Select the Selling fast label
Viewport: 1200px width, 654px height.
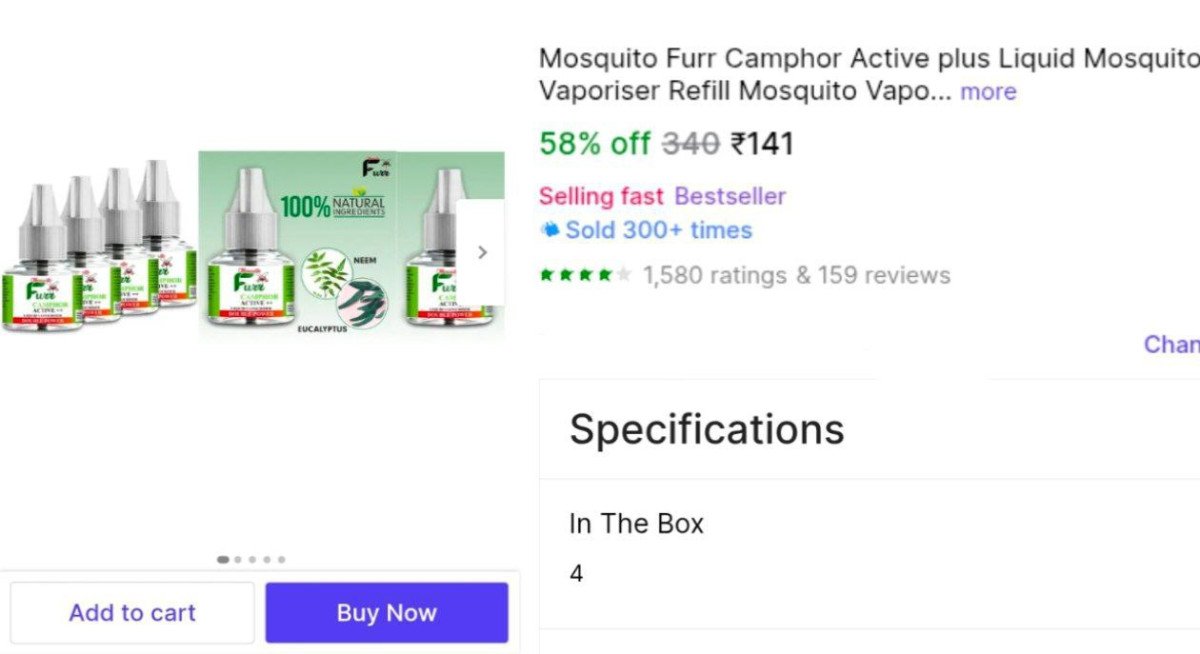(601, 196)
